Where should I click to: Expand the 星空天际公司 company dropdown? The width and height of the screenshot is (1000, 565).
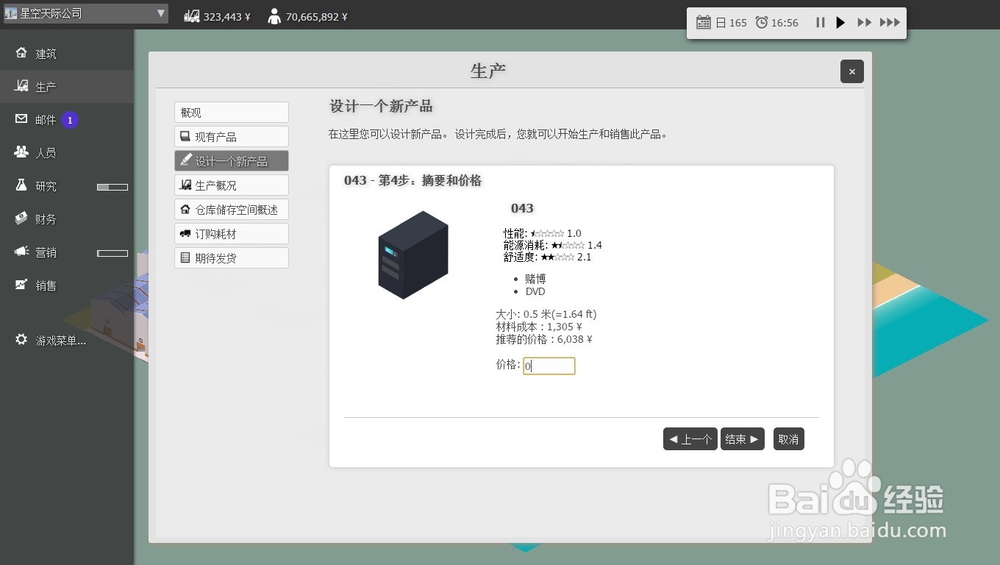click(85, 13)
